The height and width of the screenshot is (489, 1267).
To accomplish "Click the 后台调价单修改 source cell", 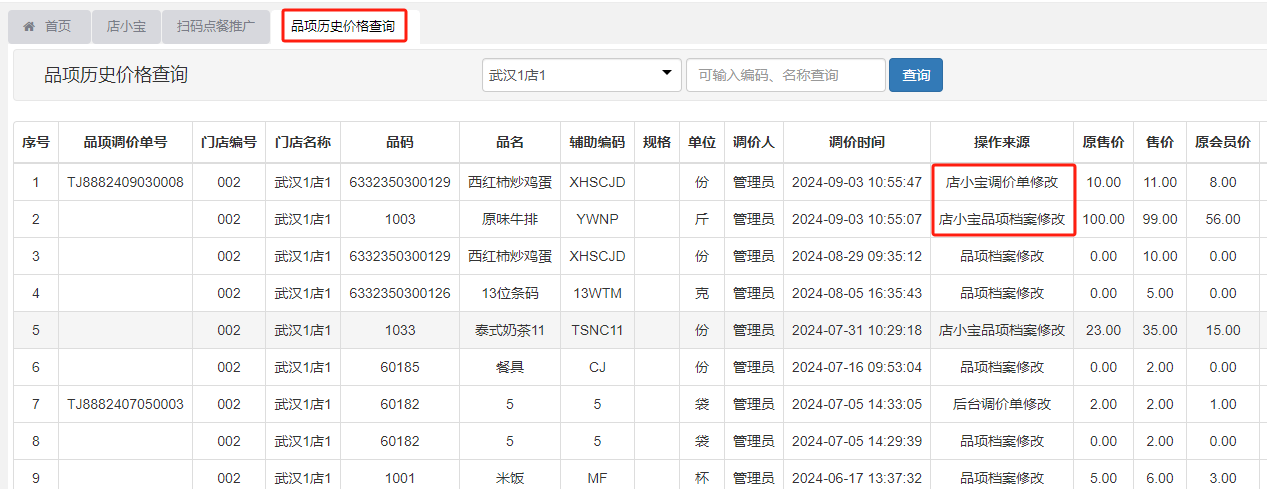I will [1002, 404].
